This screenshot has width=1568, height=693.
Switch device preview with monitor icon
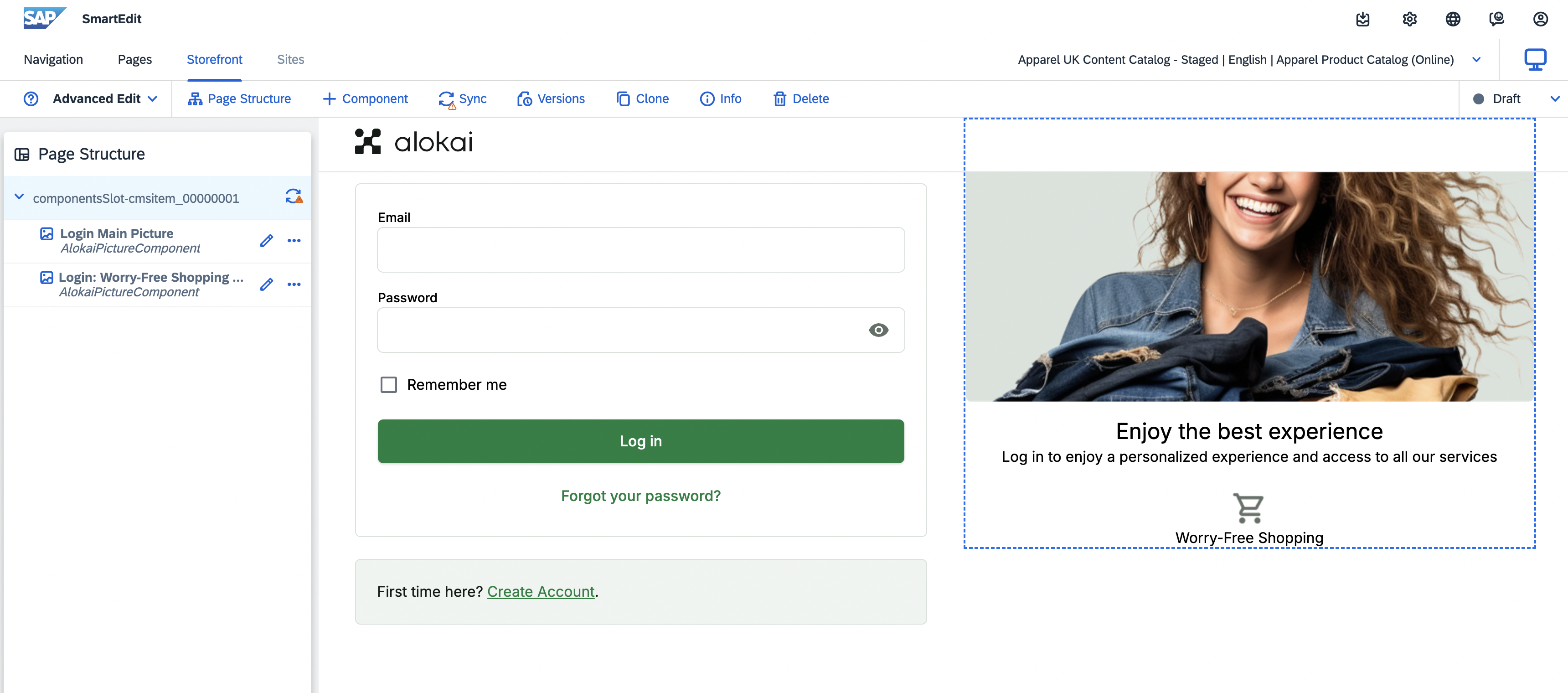[1535, 60]
